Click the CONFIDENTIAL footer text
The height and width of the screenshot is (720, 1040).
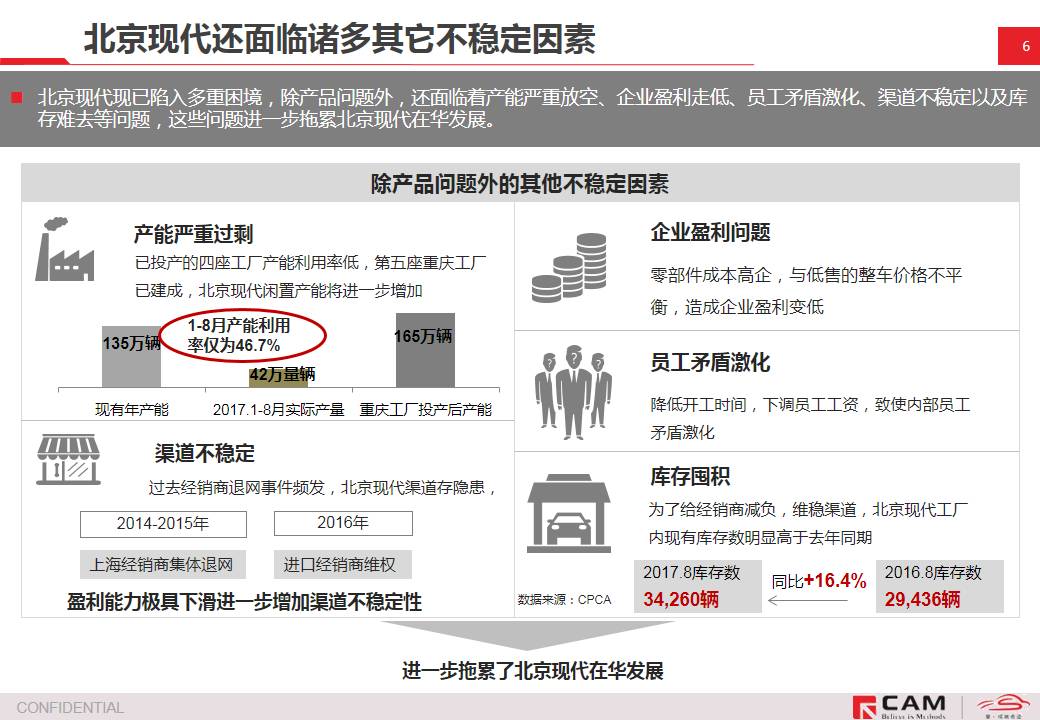70,707
